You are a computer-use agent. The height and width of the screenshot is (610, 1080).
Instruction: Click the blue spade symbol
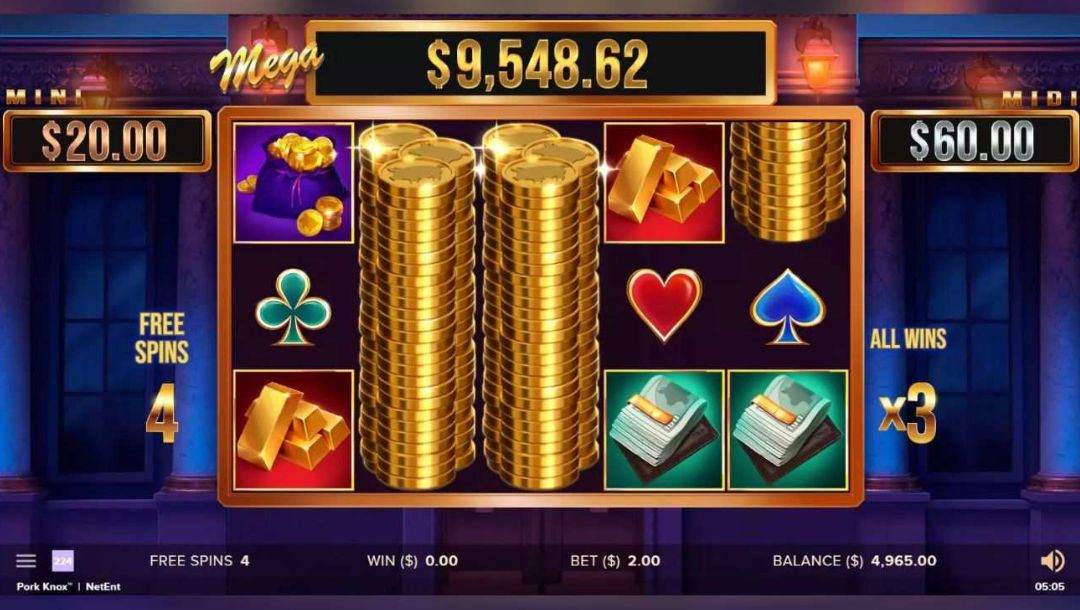pos(788,306)
